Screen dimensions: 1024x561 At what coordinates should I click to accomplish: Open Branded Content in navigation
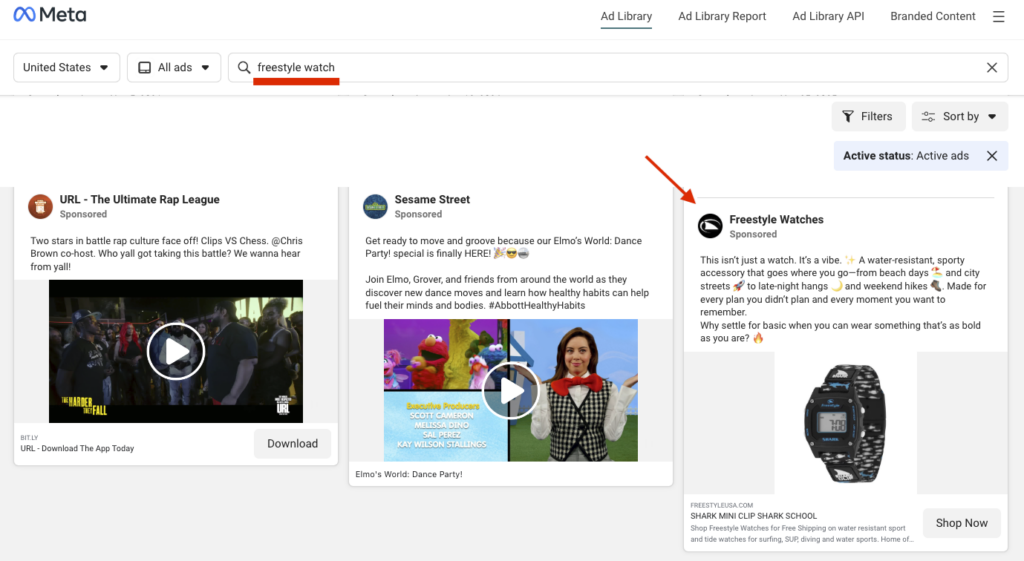point(933,16)
